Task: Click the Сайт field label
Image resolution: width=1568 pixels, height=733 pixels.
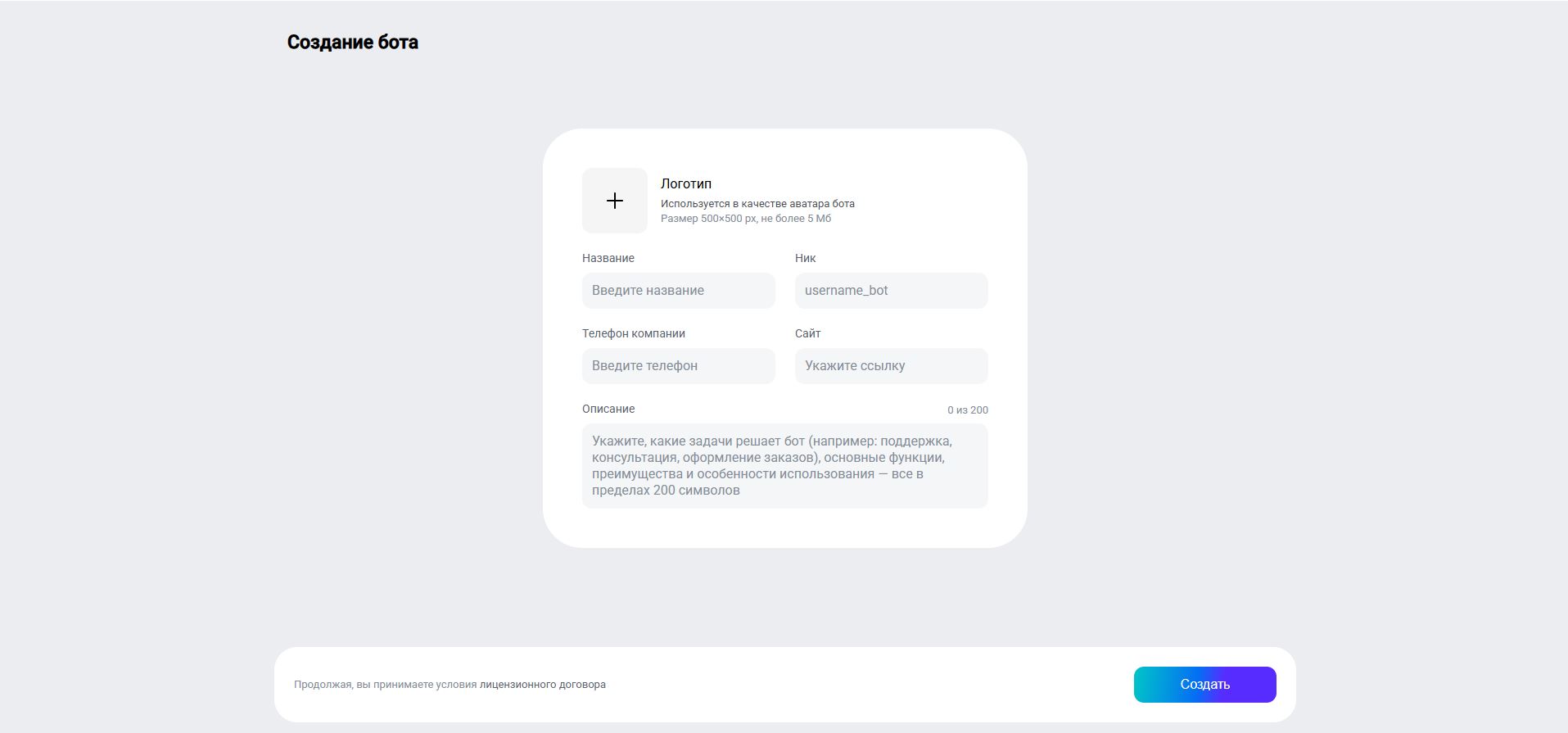Action: pyautogui.click(x=807, y=333)
